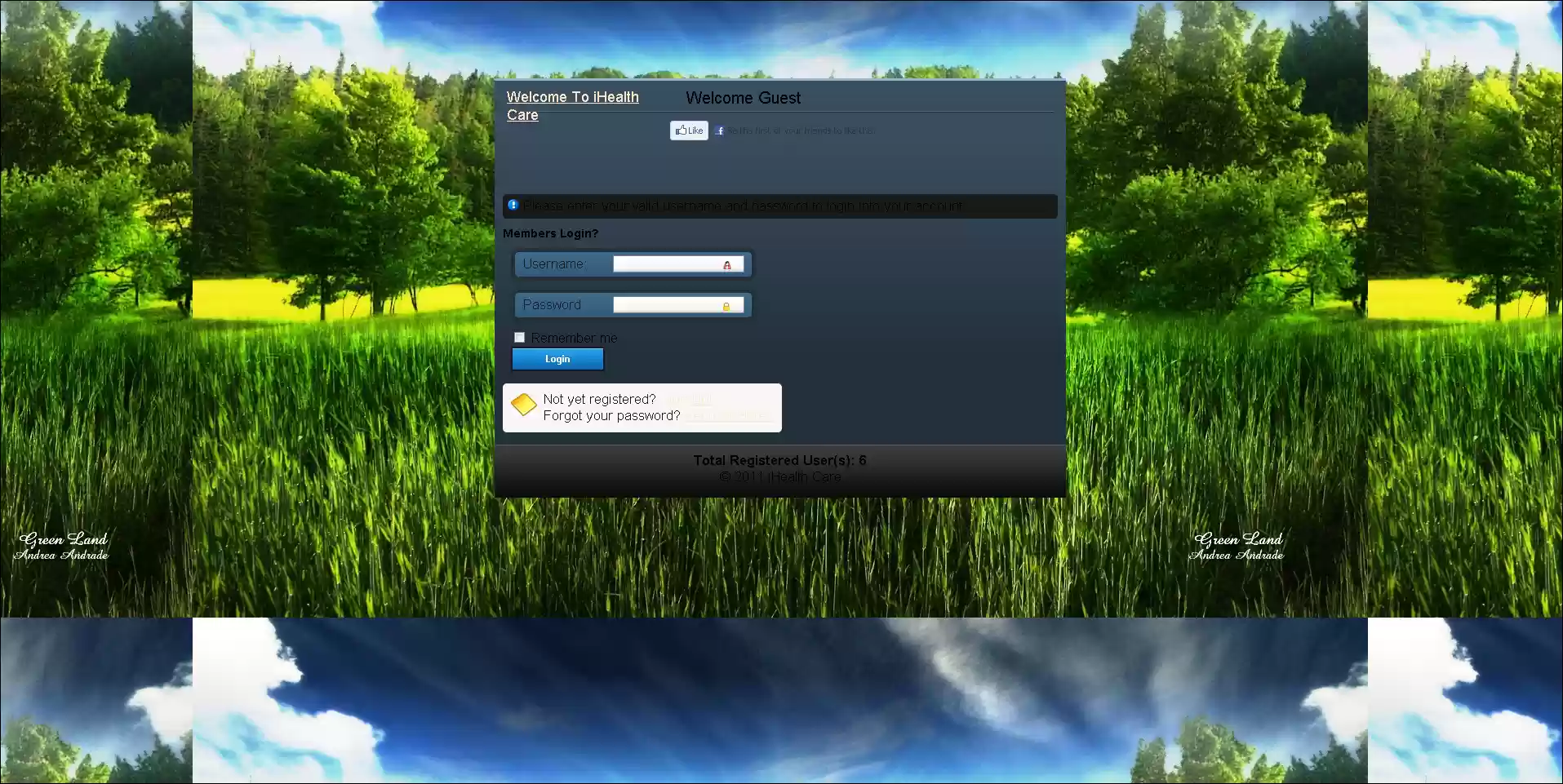Click the yellow note icon beside registration text
1563x784 pixels.
tap(524, 405)
